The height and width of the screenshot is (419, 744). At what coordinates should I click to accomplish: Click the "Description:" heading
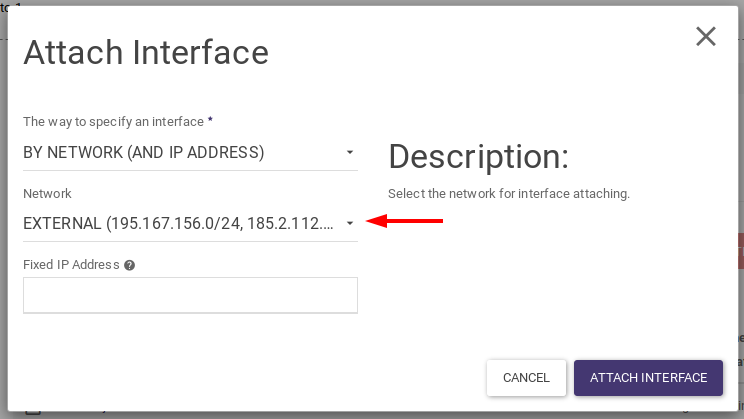[478, 156]
